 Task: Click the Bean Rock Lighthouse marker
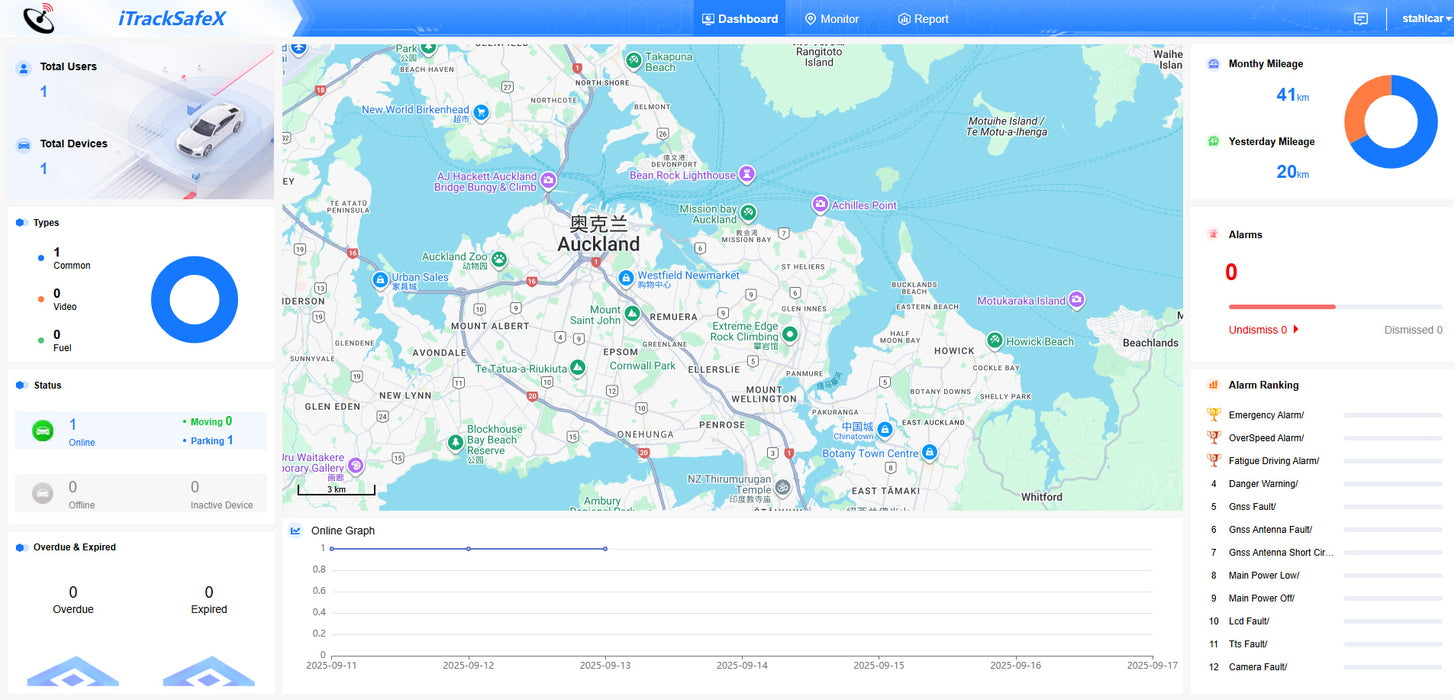coord(746,175)
